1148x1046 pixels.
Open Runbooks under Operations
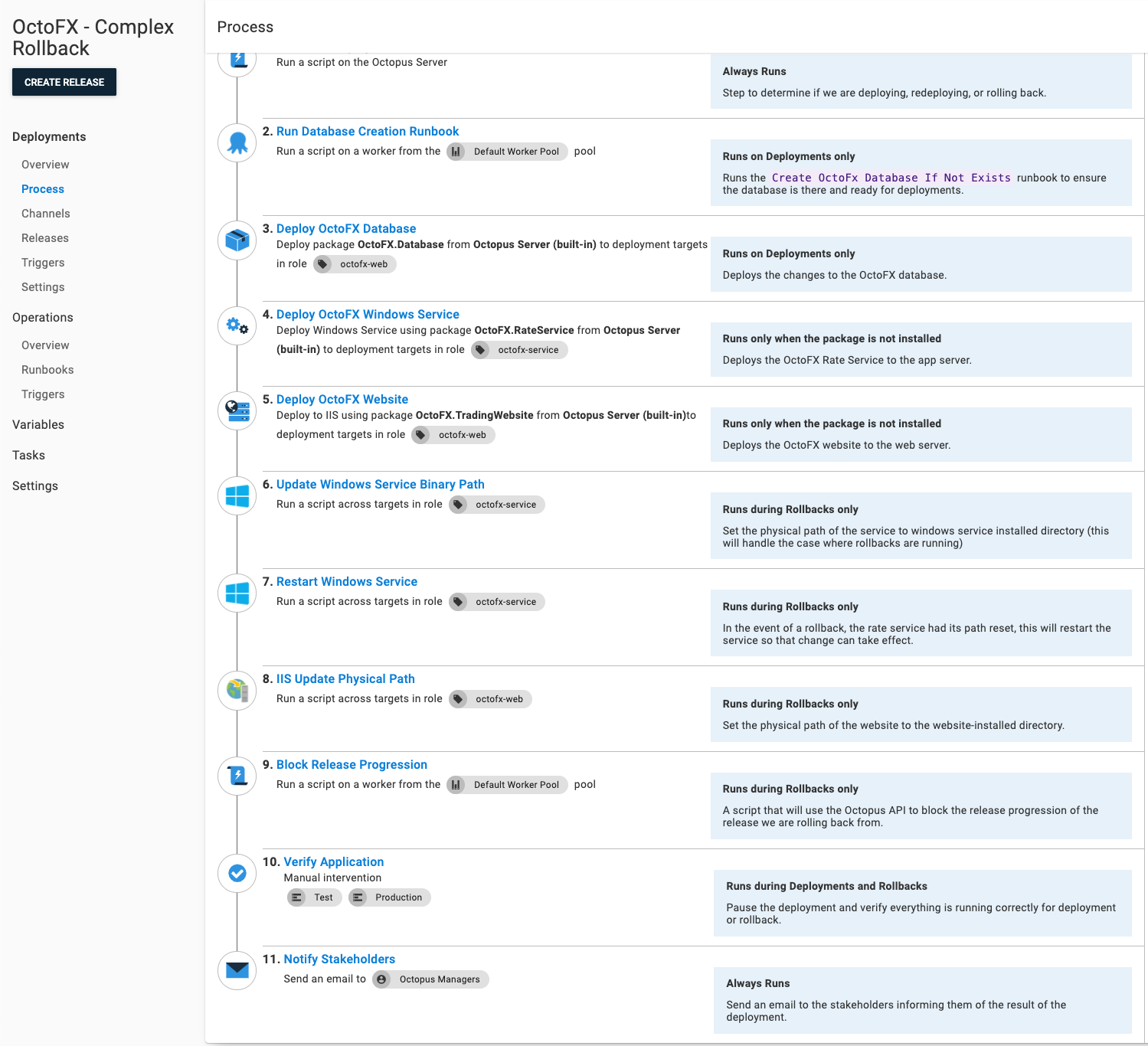coord(47,370)
